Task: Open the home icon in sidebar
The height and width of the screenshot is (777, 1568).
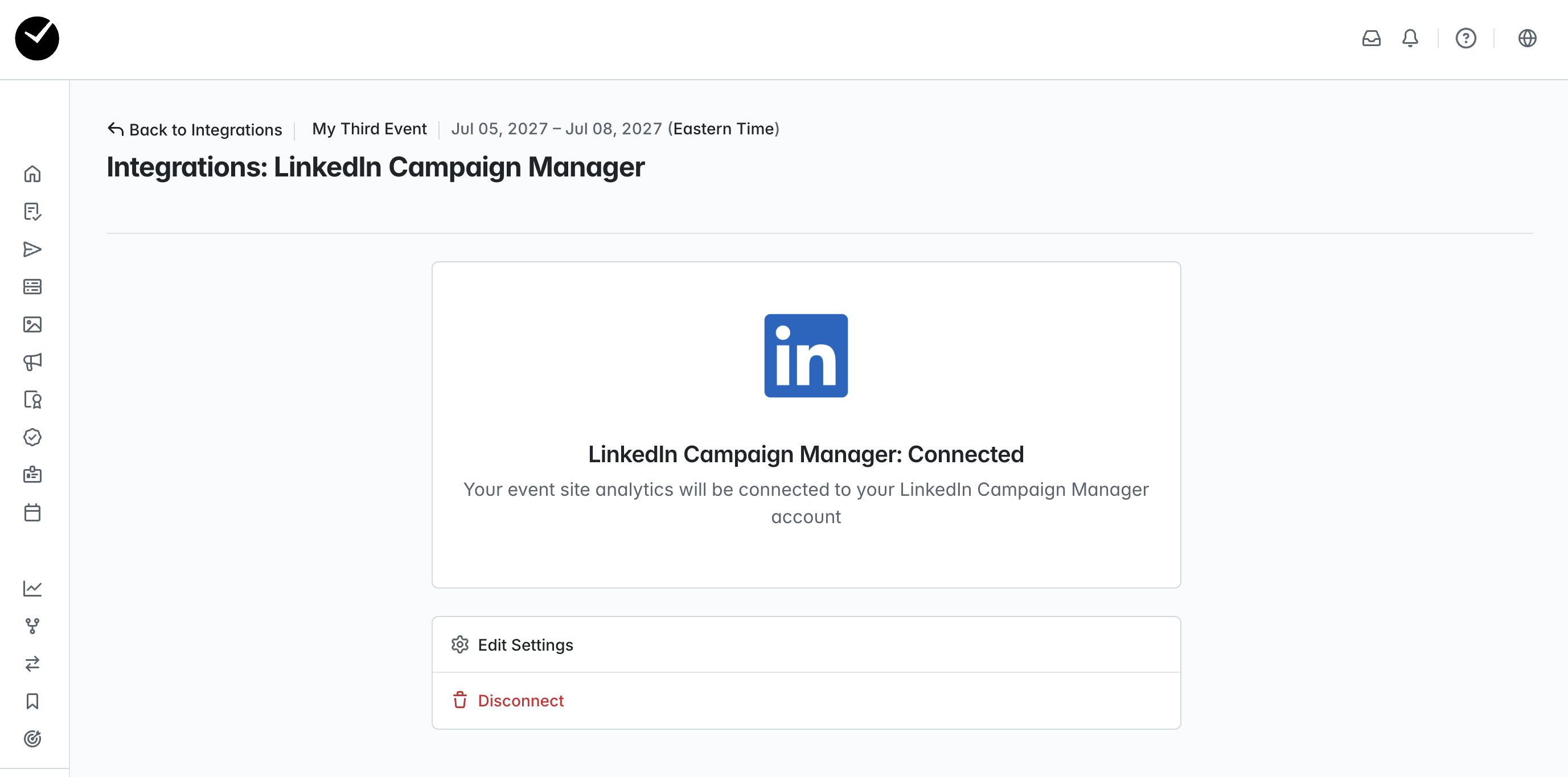Action: [x=32, y=174]
